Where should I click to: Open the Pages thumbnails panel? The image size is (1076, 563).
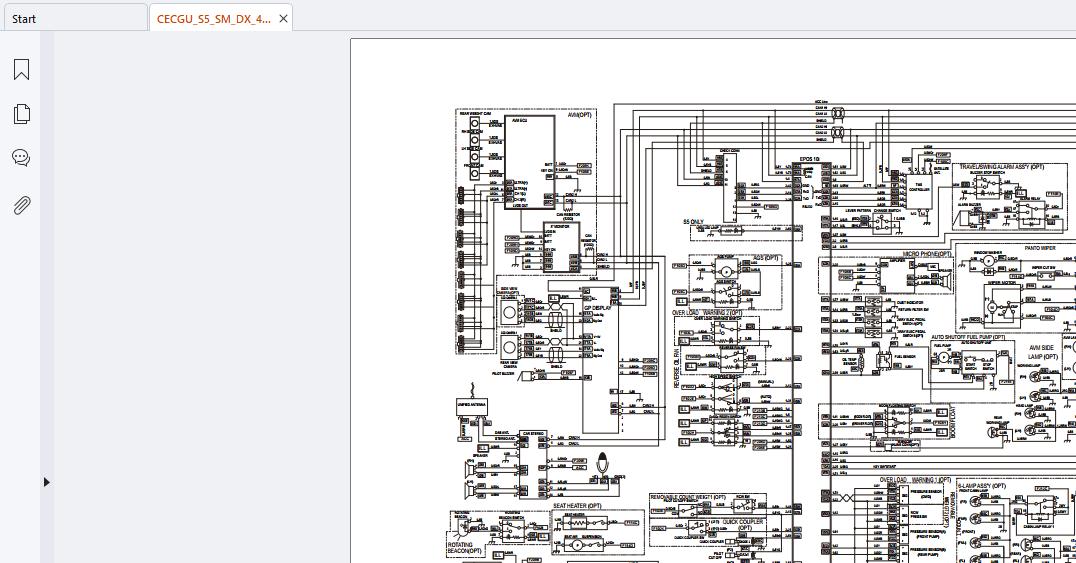(x=21, y=113)
